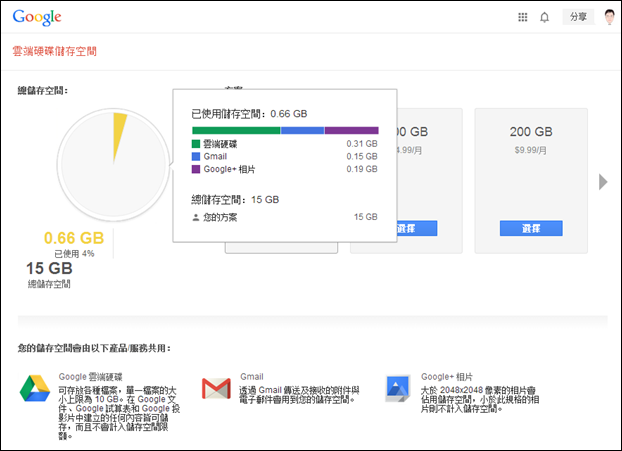
Task: Open the account avatar menu
Action: (609, 17)
